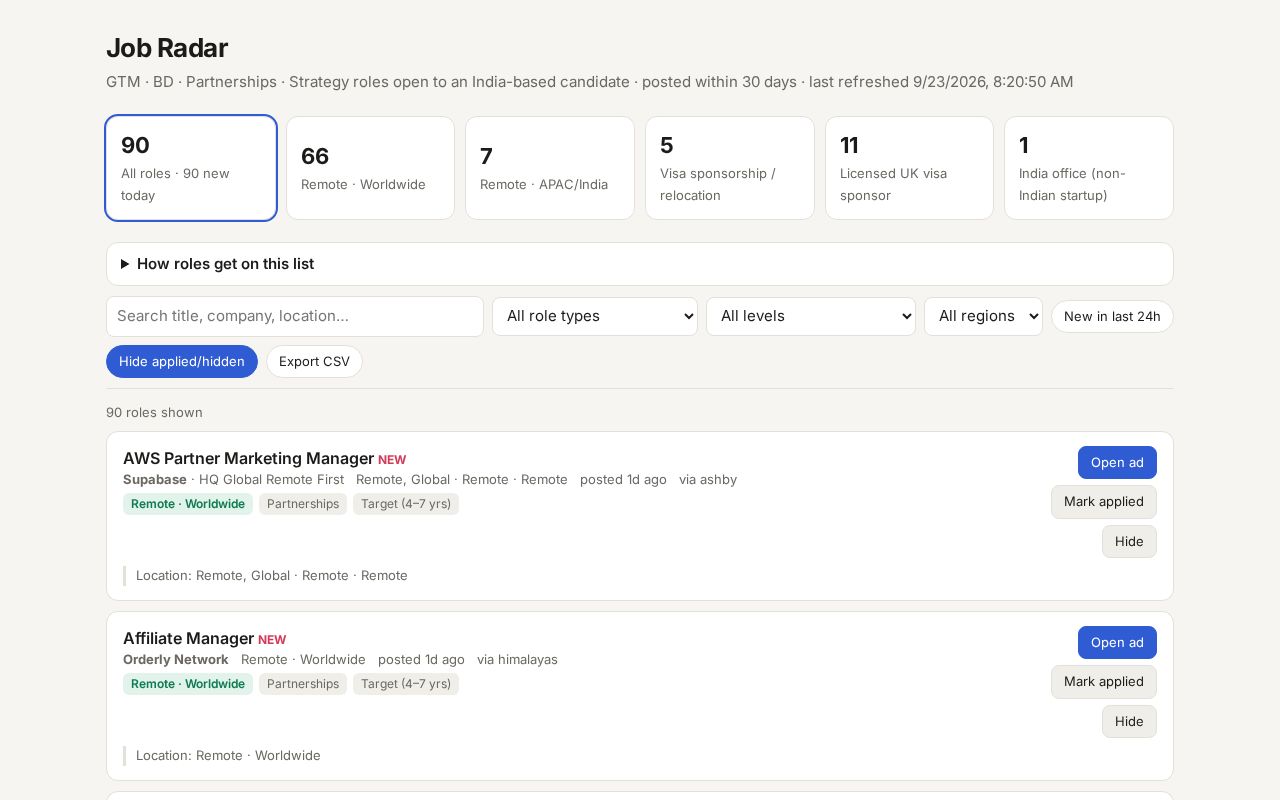Filter by Remote · Worldwide card
This screenshot has width=1280, height=800.
click(370, 168)
